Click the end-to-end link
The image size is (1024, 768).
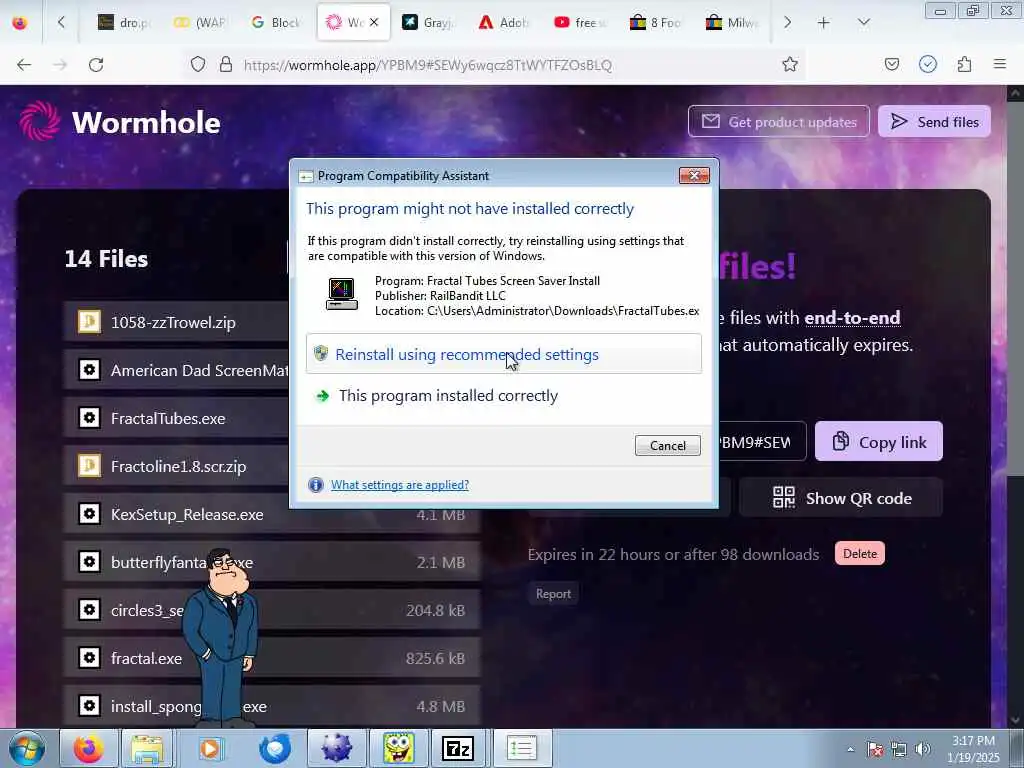click(852, 318)
